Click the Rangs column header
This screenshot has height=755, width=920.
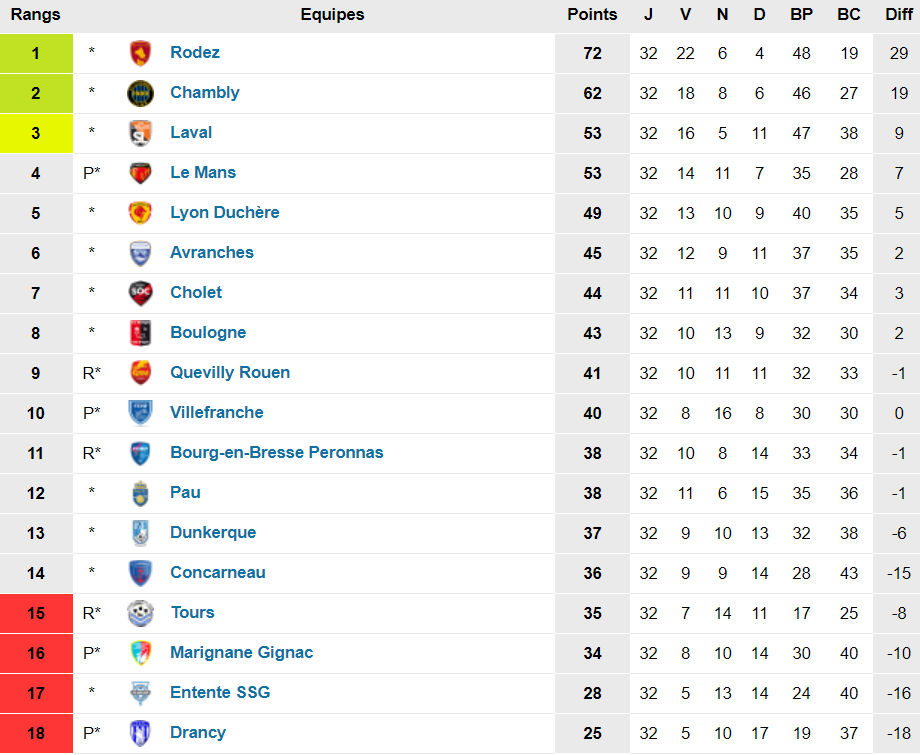(36, 15)
